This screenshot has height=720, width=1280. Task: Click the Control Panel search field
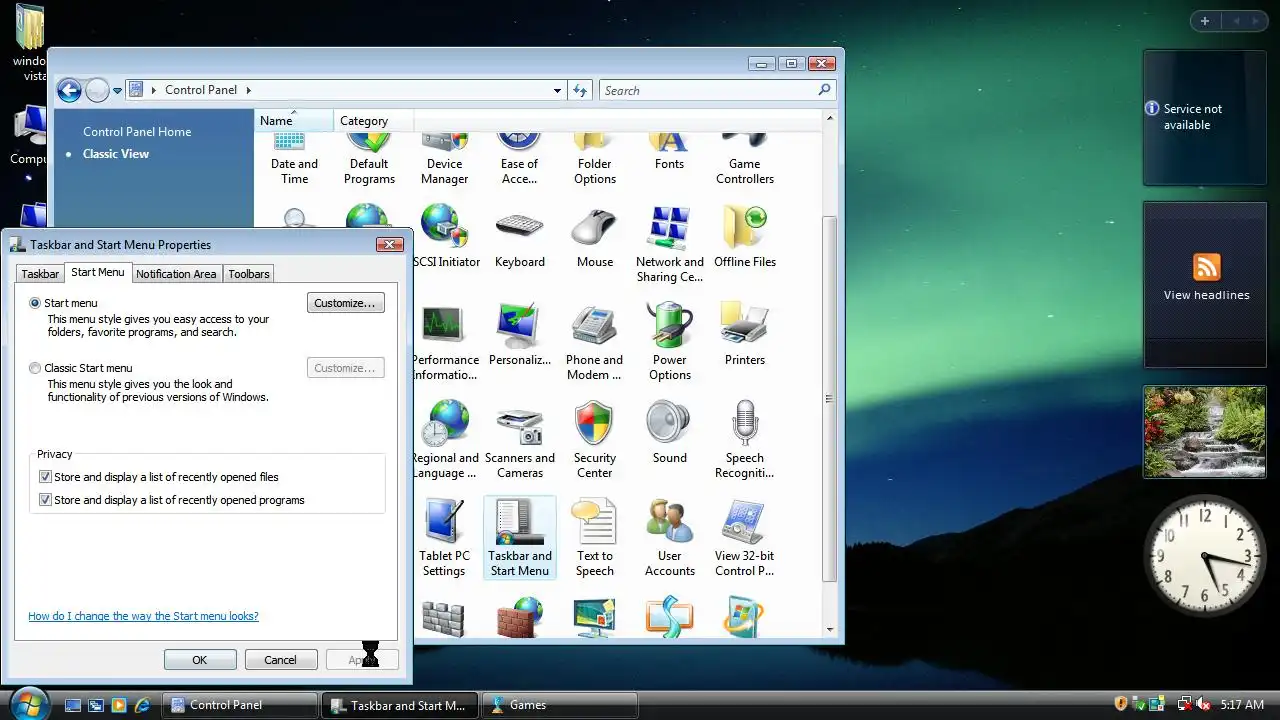717,90
